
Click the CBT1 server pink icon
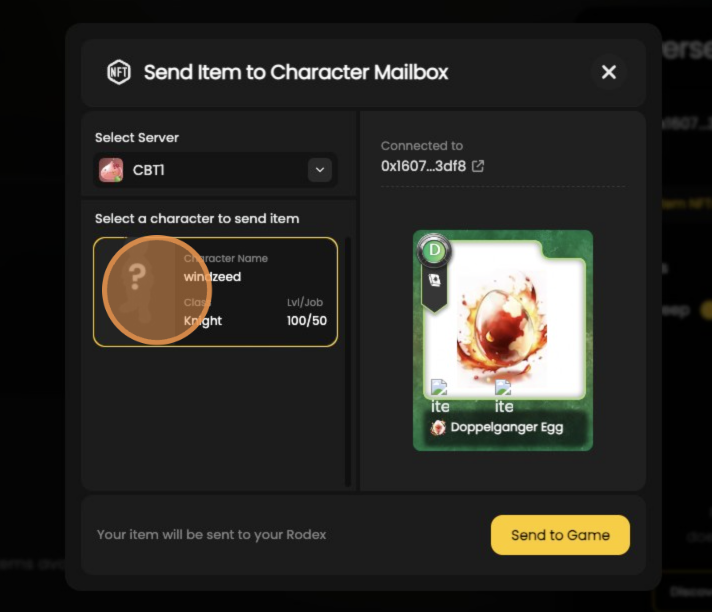tap(111, 170)
